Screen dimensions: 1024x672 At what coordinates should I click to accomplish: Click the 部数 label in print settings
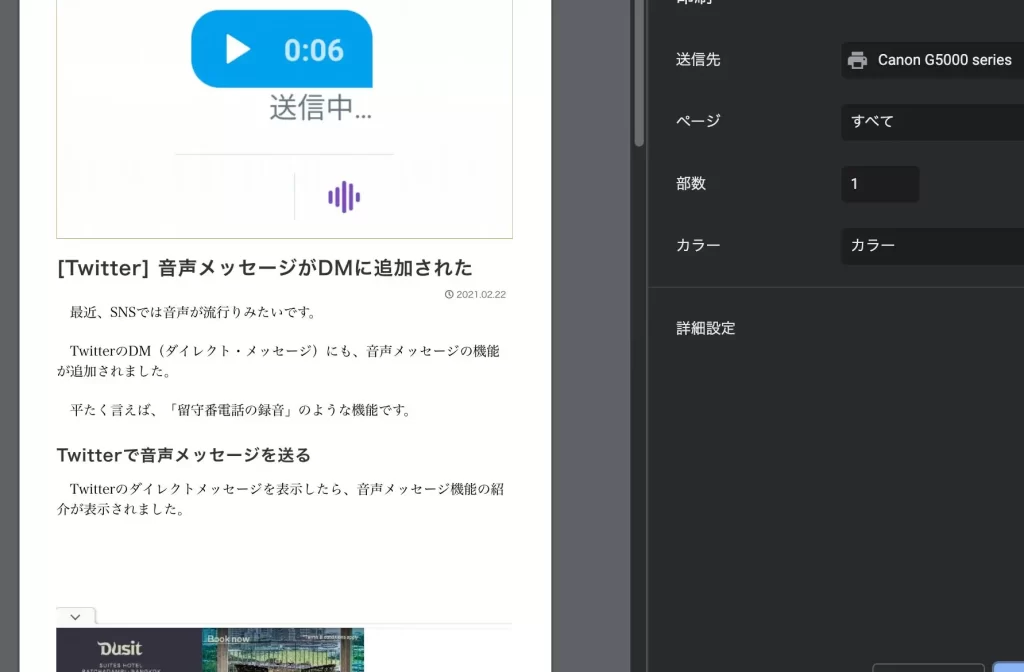(x=691, y=184)
